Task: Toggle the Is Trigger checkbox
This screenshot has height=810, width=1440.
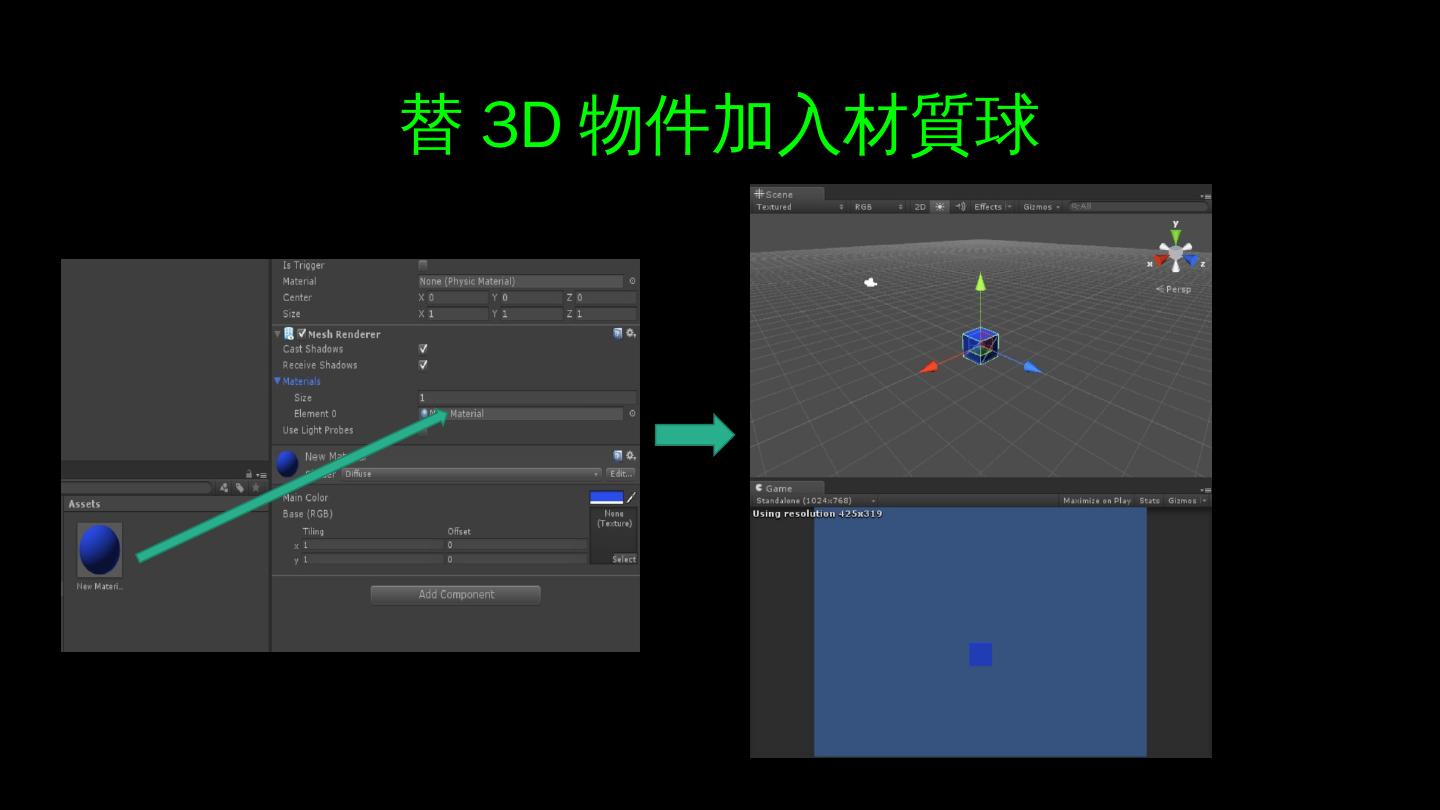Action: click(x=423, y=265)
